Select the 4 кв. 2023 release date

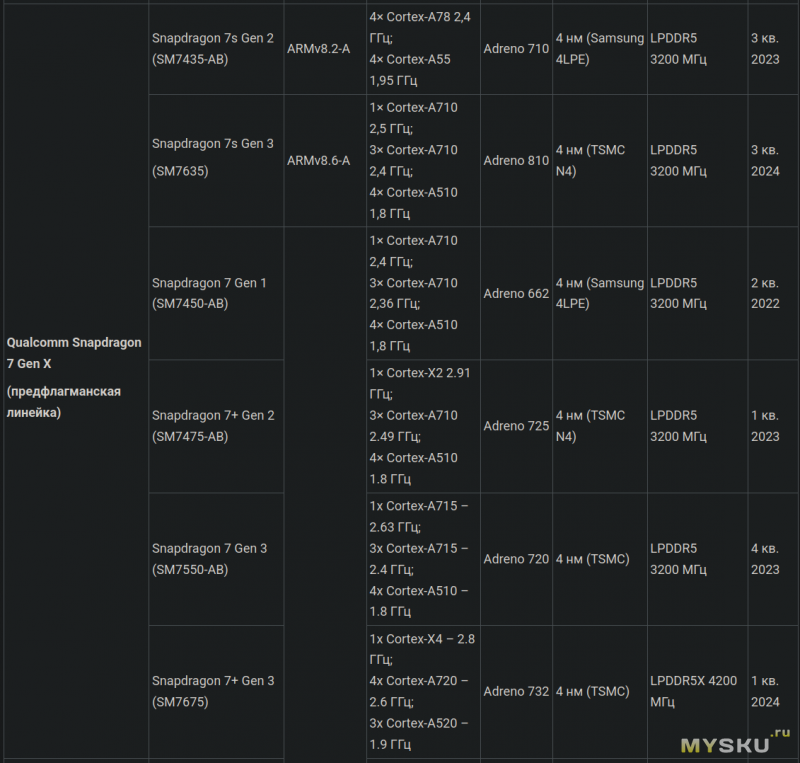coord(765,558)
